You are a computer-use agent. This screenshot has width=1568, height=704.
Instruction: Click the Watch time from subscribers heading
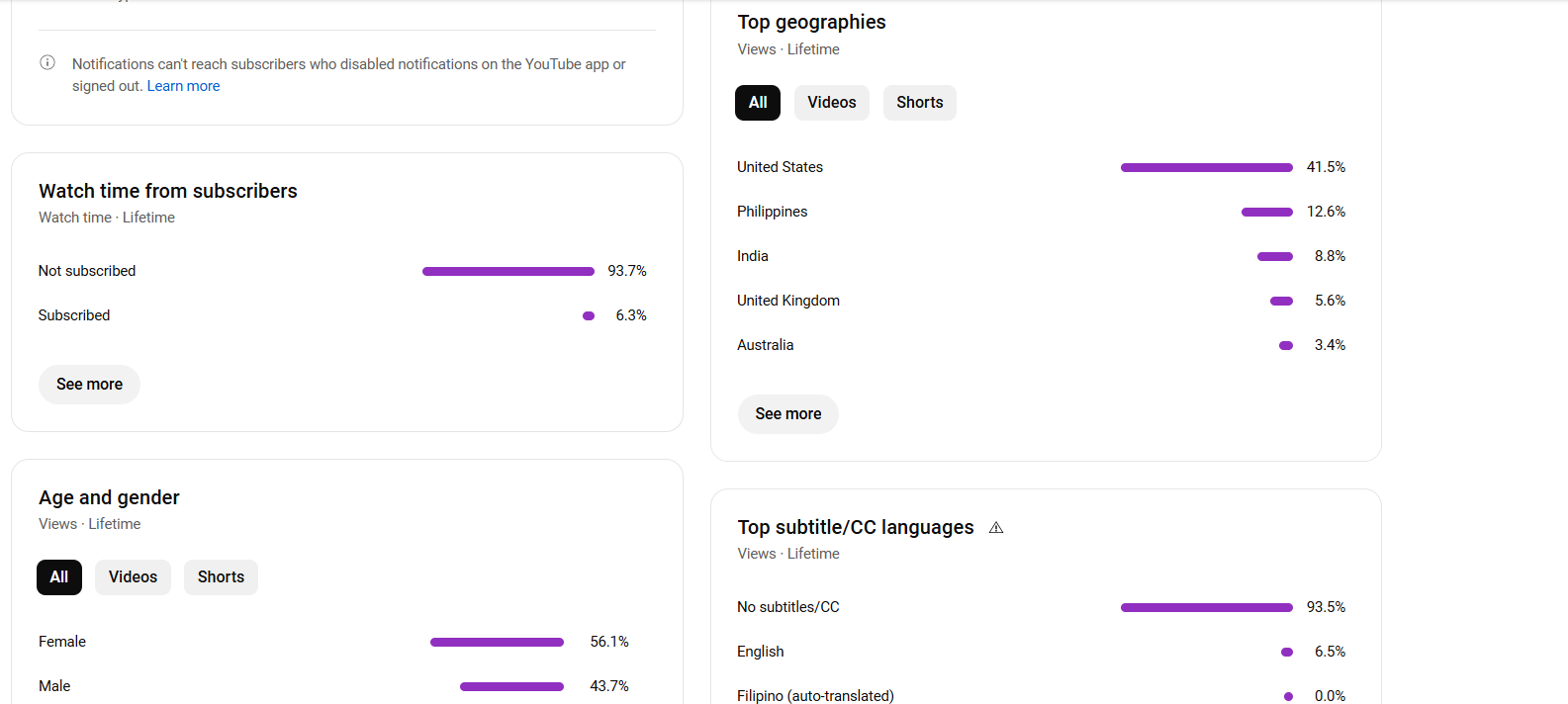tap(168, 191)
